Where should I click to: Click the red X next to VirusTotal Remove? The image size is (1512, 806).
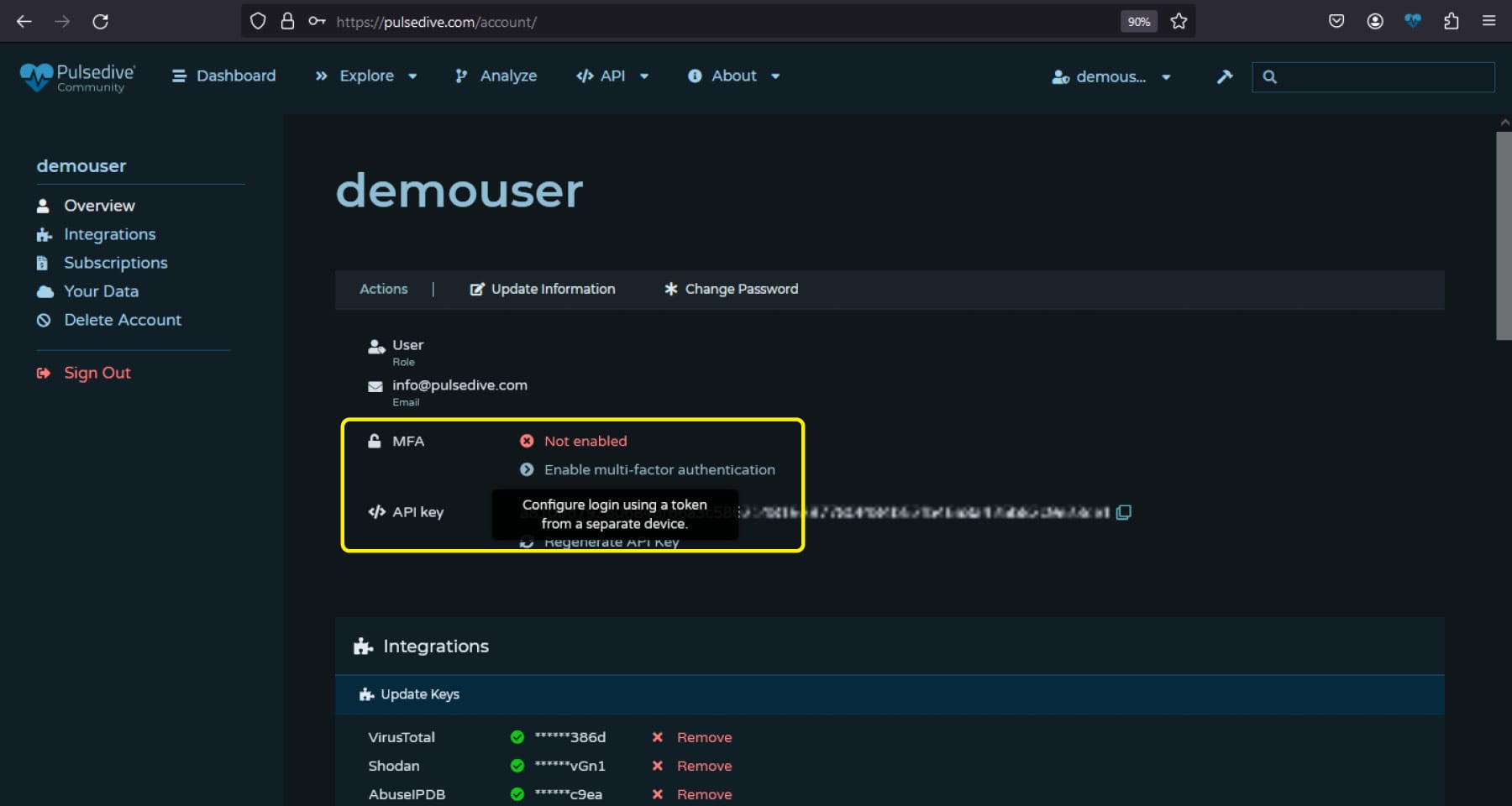pos(658,737)
